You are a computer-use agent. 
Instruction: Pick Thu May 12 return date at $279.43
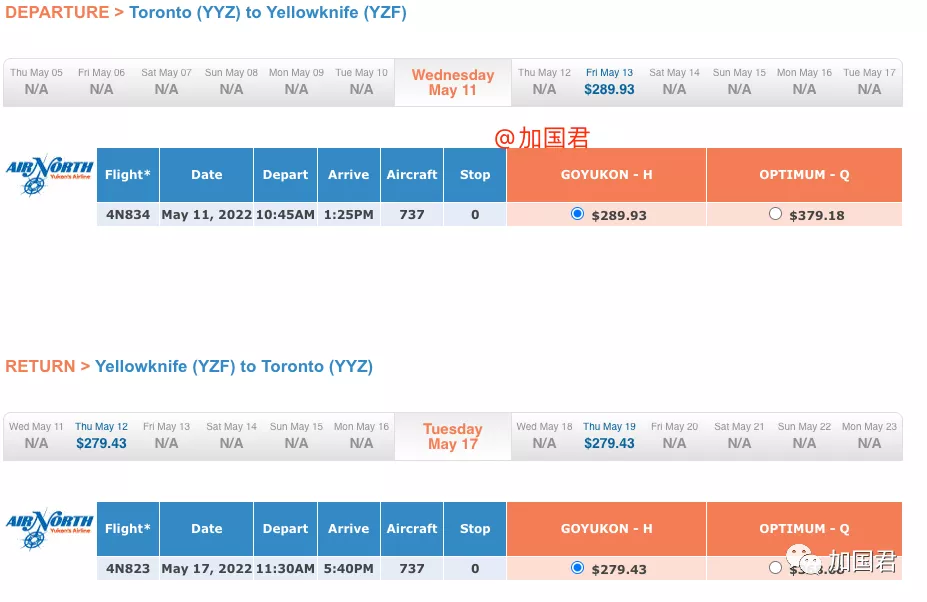coord(101,436)
